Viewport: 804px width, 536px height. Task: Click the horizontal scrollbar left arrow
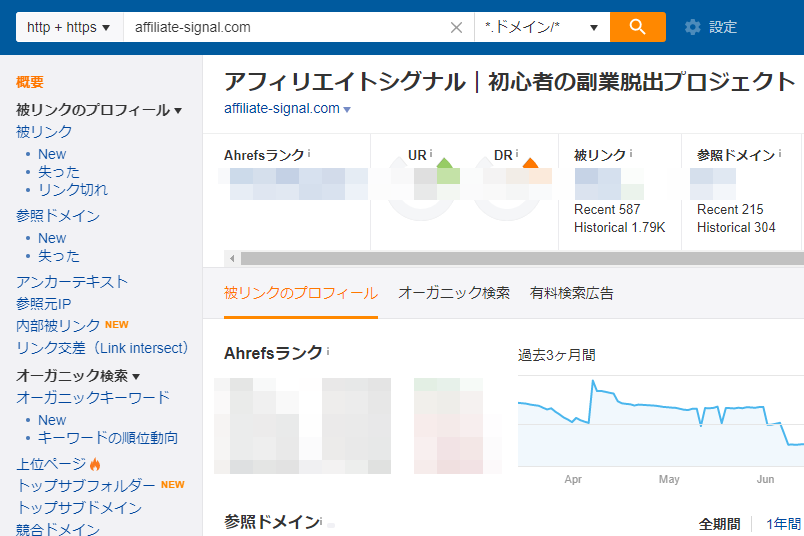[x=232, y=259]
